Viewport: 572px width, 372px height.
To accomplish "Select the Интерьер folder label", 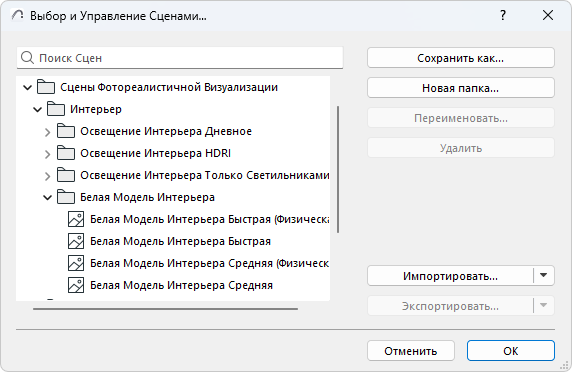I will (x=96, y=109).
